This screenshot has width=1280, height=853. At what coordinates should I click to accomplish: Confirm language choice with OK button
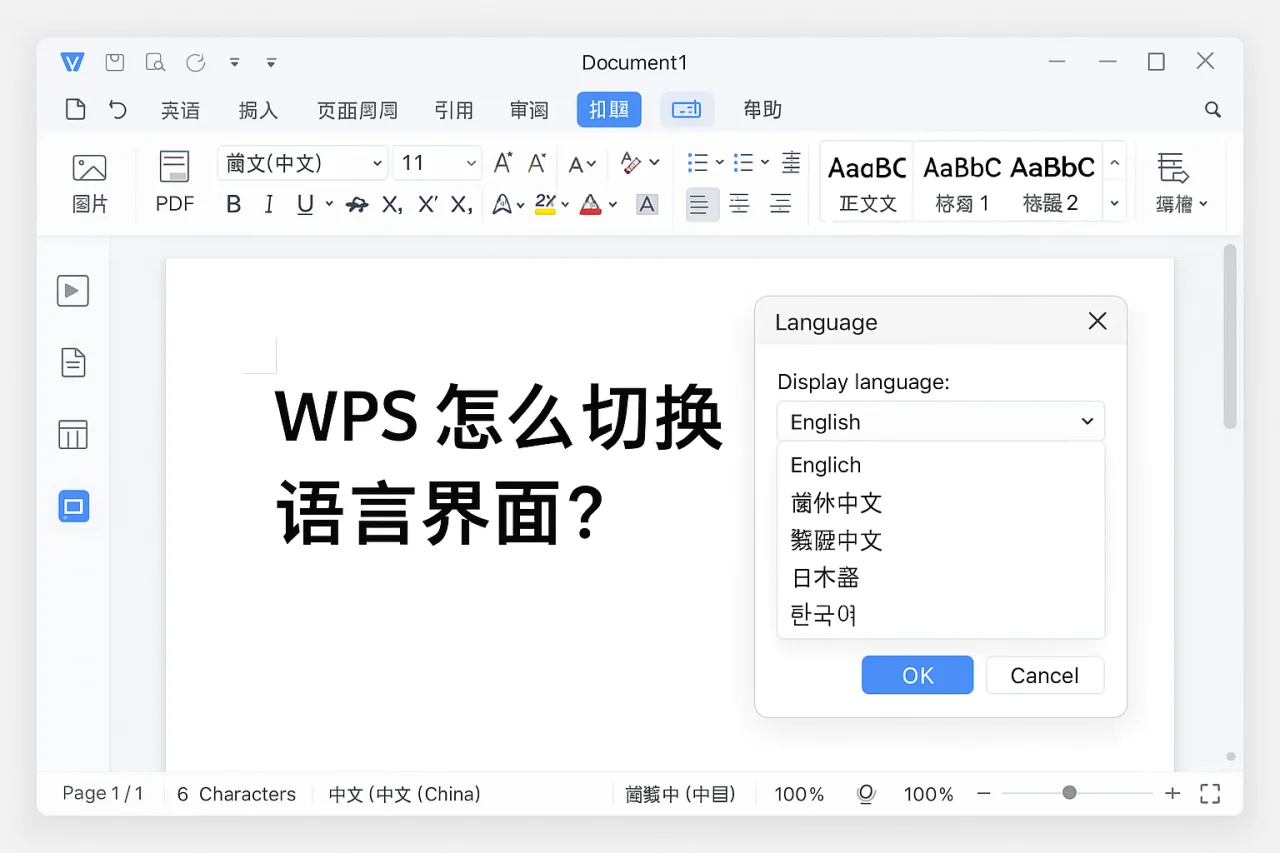[917, 675]
